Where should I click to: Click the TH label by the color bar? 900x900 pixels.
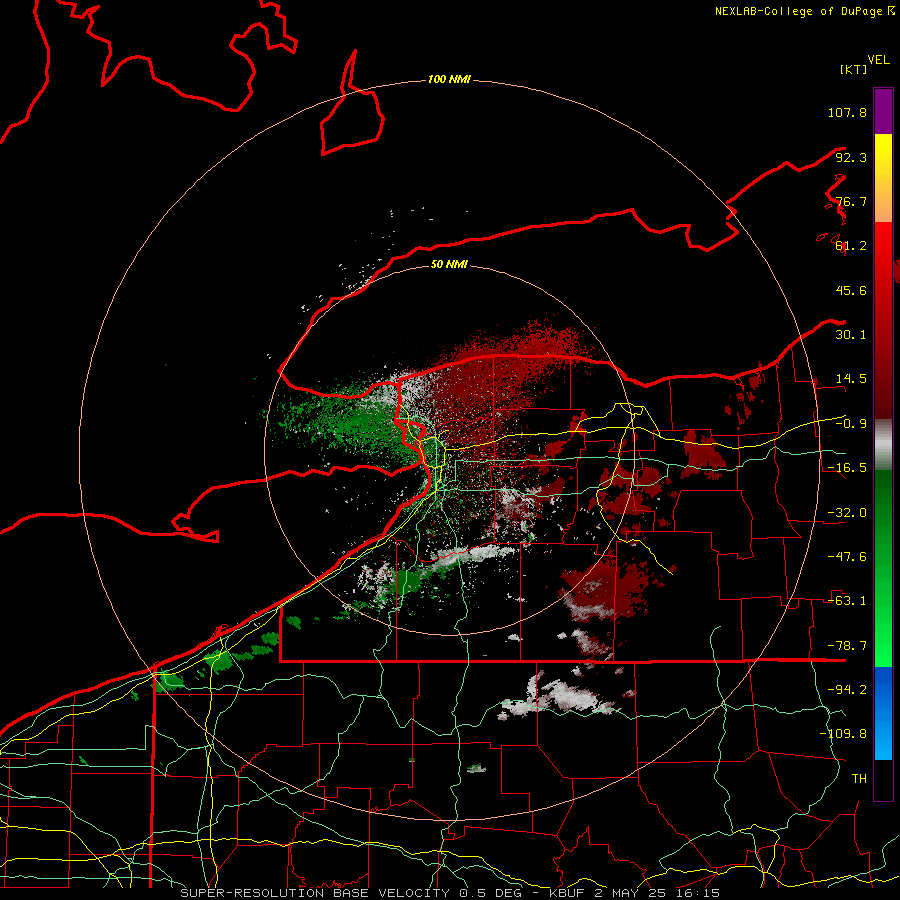click(859, 778)
